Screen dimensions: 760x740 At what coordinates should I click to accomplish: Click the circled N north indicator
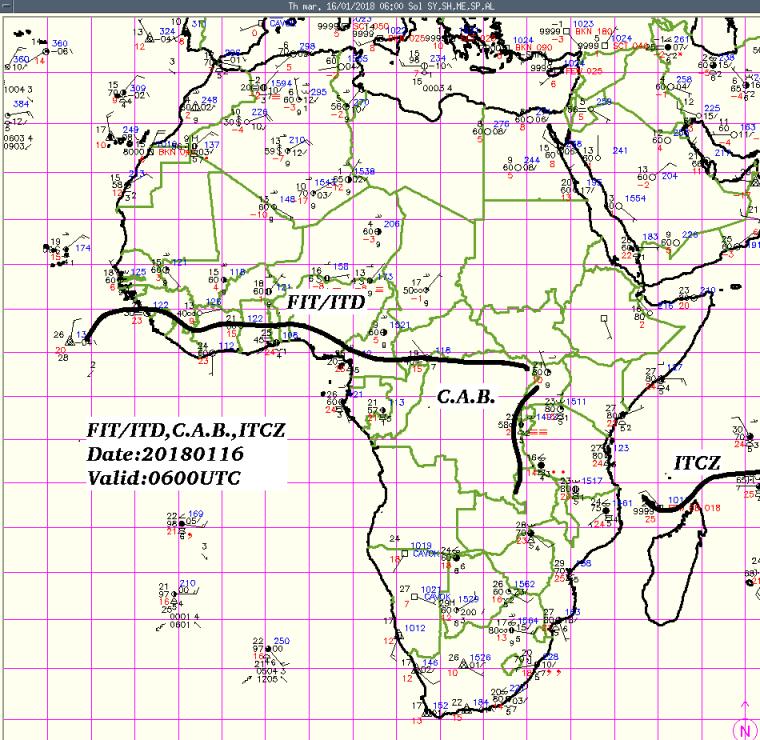(745, 730)
